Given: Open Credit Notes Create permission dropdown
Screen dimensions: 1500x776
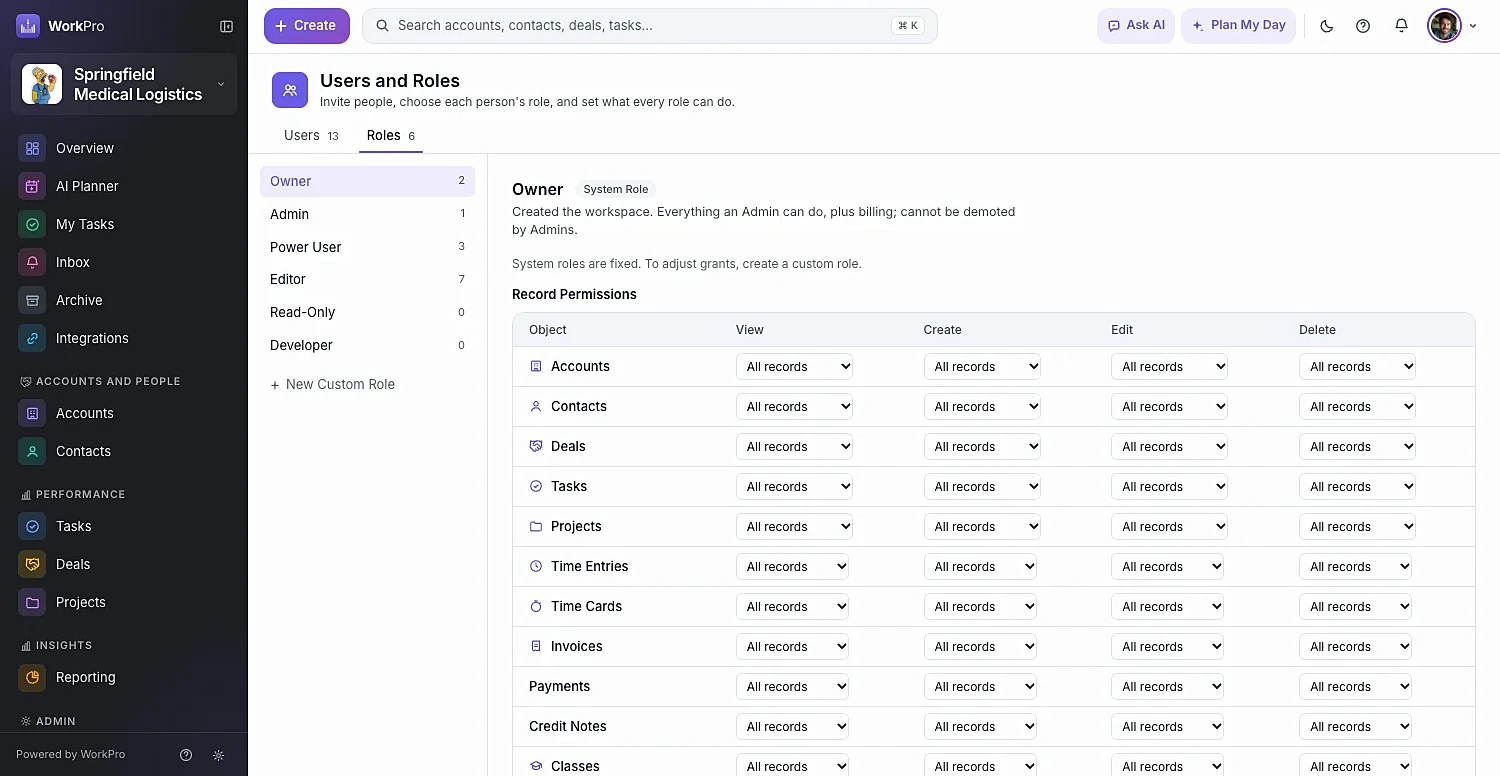Looking at the screenshot, I should point(980,727).
